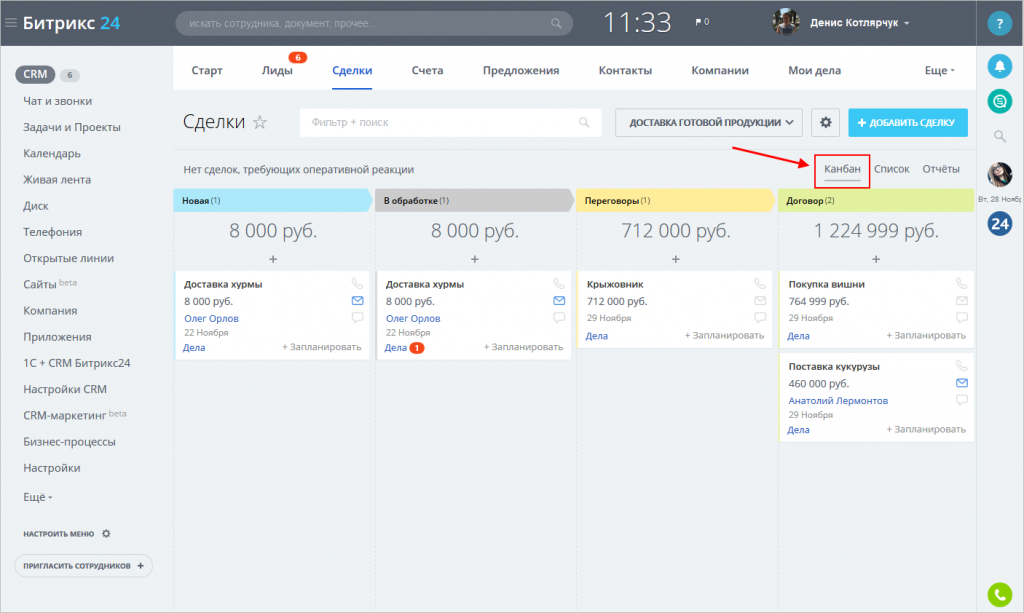
Task: Open Задачи и Проекты in sidebar
Action: pyautogui.click(x=72, y=127)
